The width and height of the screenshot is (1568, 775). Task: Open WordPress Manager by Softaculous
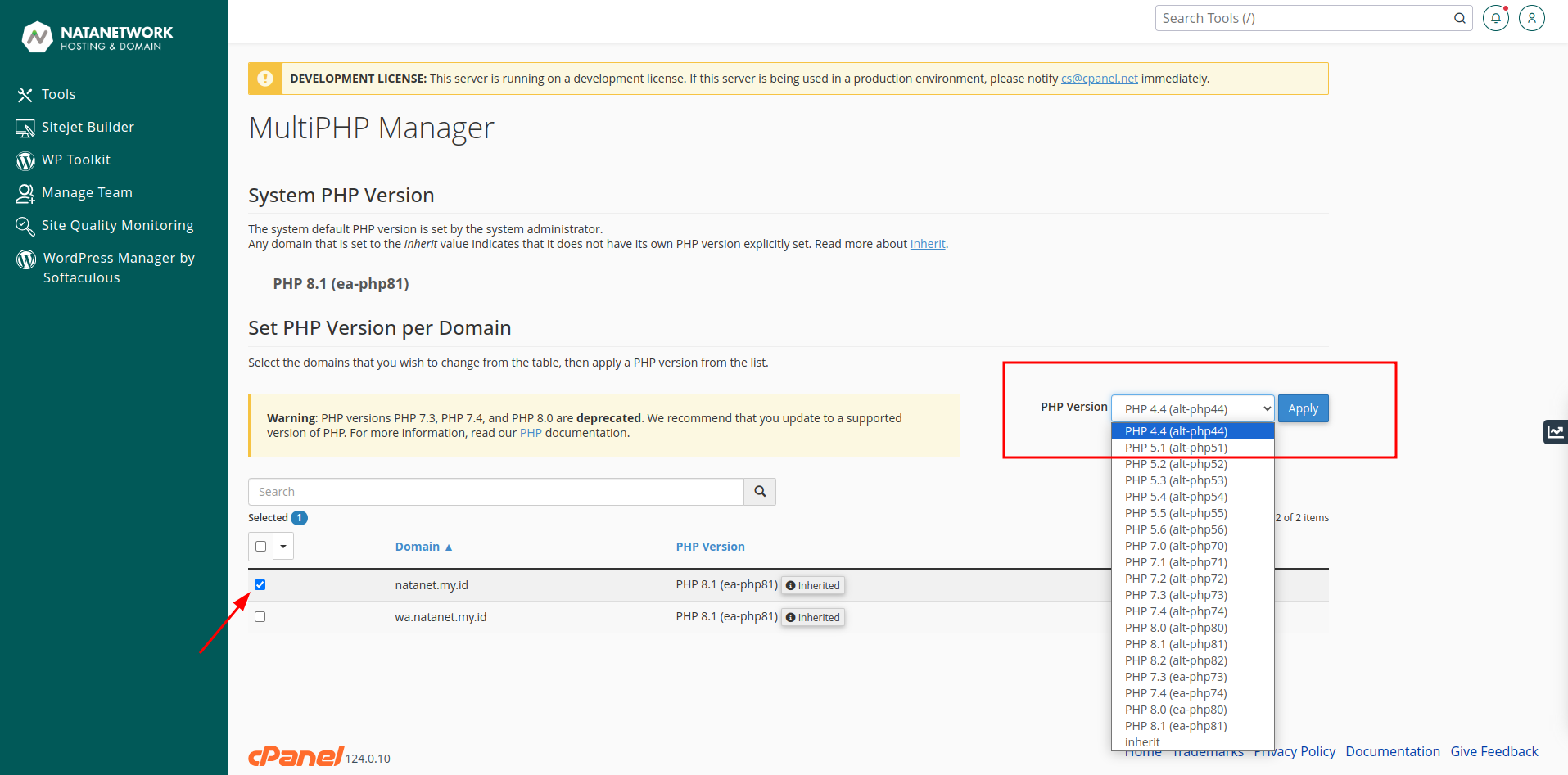coord(106,268)
